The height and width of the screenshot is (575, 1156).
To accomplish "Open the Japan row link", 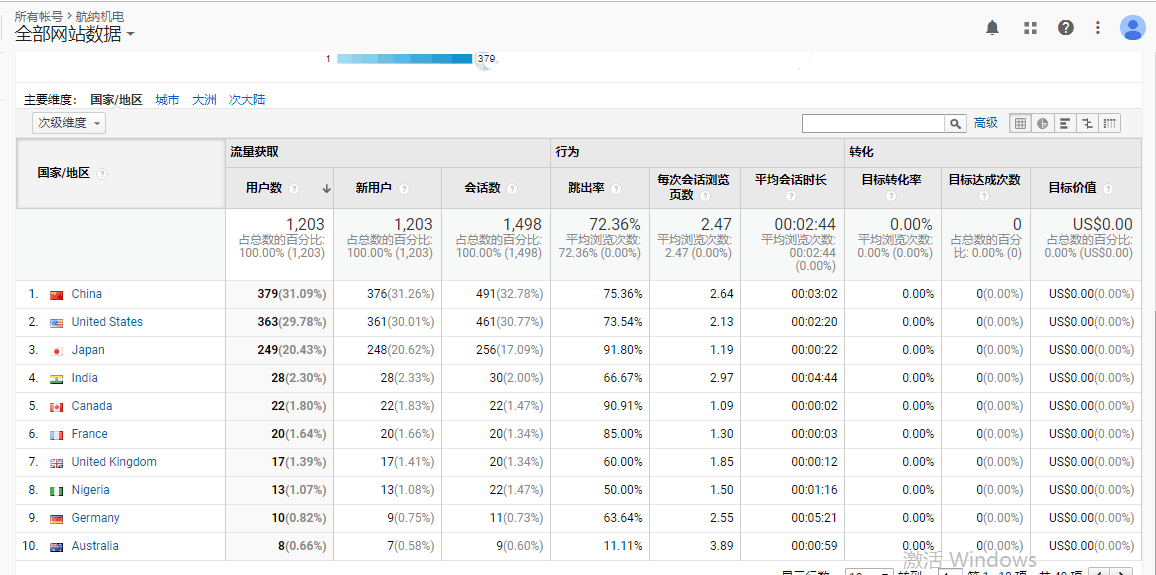I will (x=88, y=350).
